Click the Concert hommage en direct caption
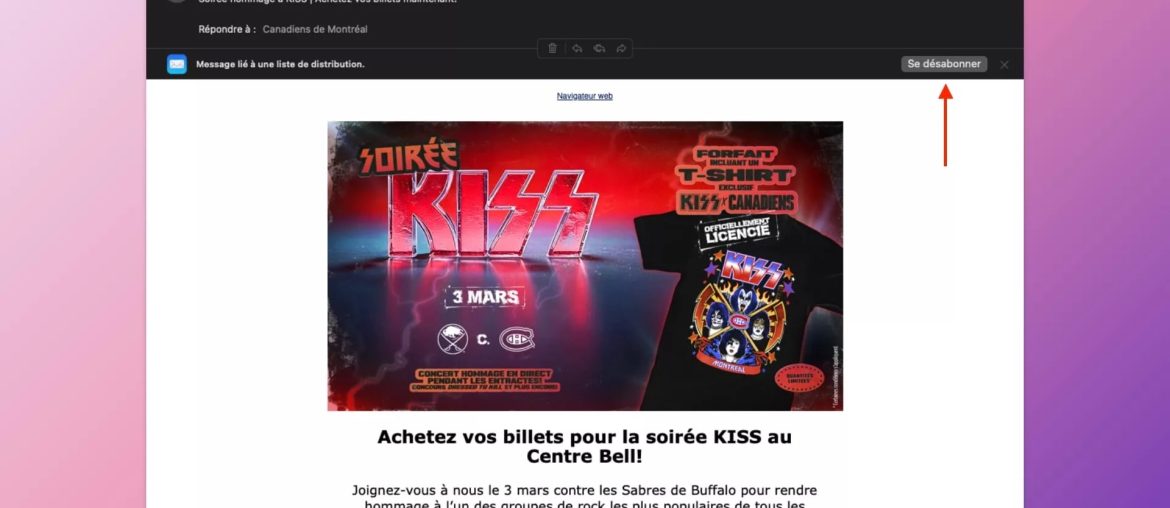Viewport: 1170px width, 508px height. (484, 381)
